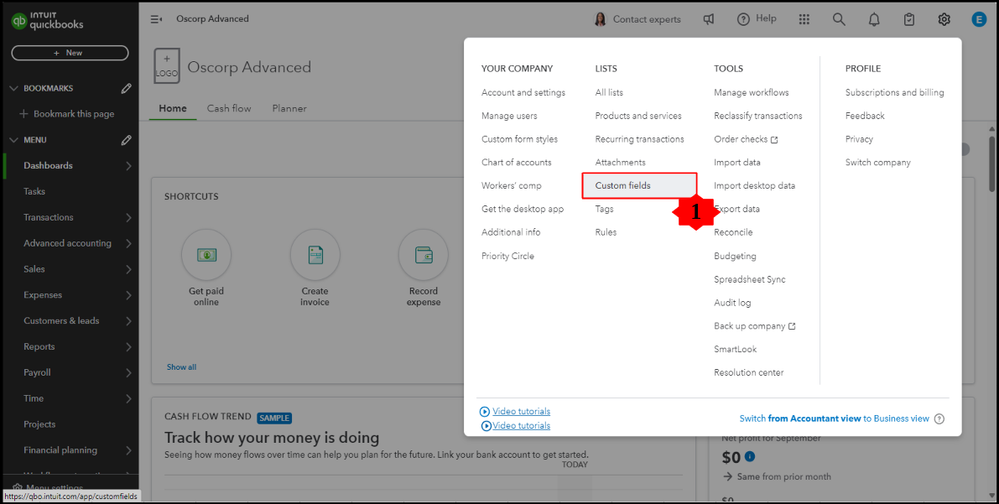The width and height of the screenshot is (999, 504).
Task: Open Back up company external link
Action: pyautogui.click(x=754, y=326)
